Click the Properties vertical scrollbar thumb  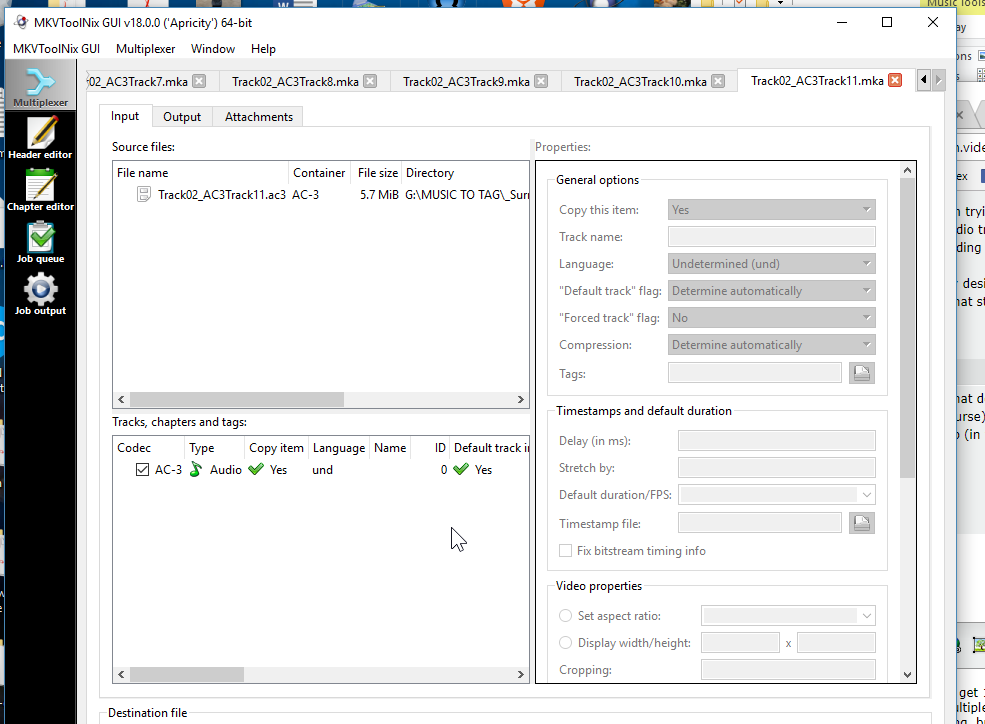coord(907,328)
